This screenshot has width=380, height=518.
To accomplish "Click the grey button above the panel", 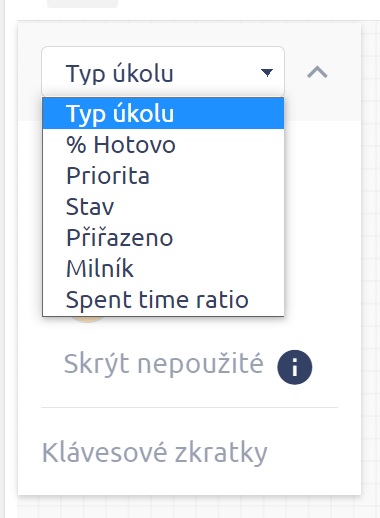I will [x=82, y=4].
